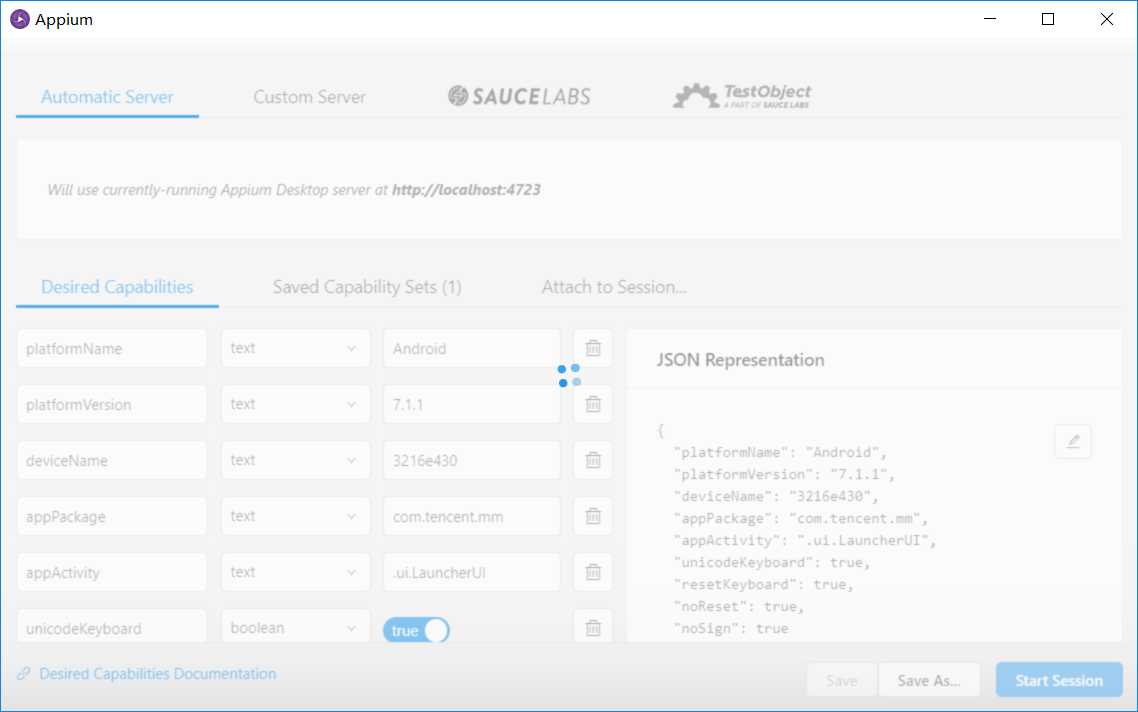This screenshot has width=1138, height=712.
Task: Click the "appActivity" line in the JSON
Action: click(805, 540)
